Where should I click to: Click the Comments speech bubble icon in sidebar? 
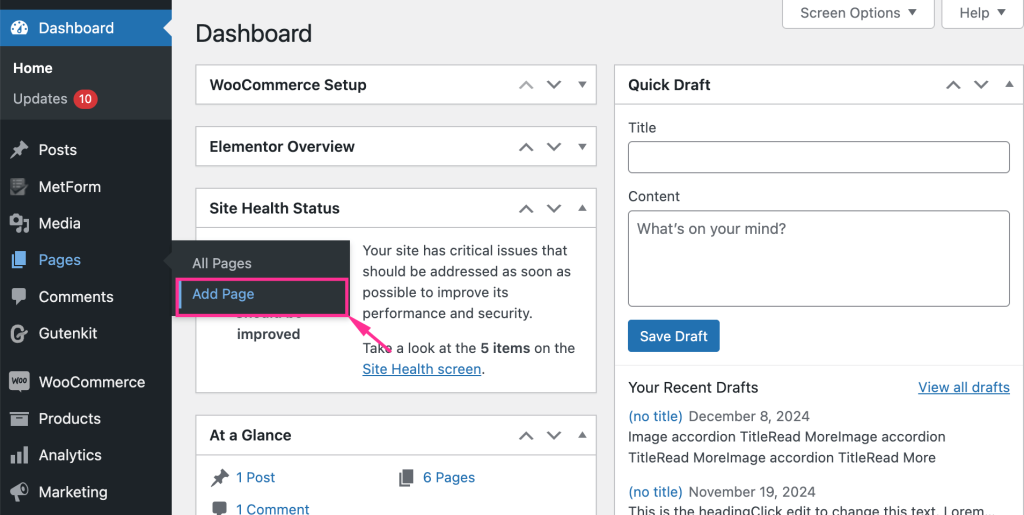19,296
